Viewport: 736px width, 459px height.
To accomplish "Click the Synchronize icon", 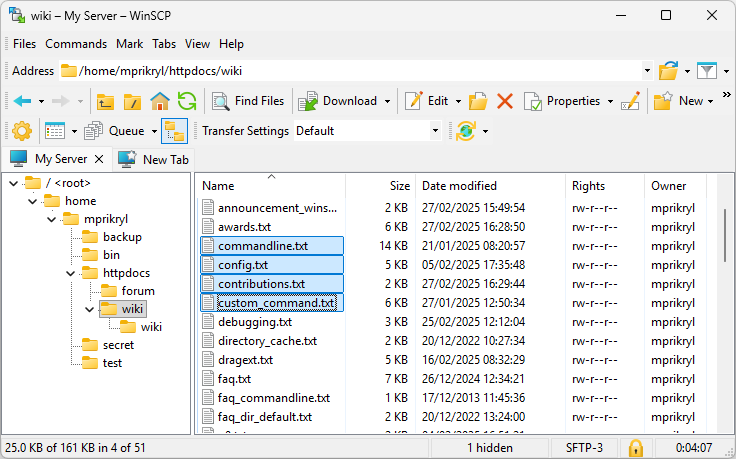I will click(465, 131).
